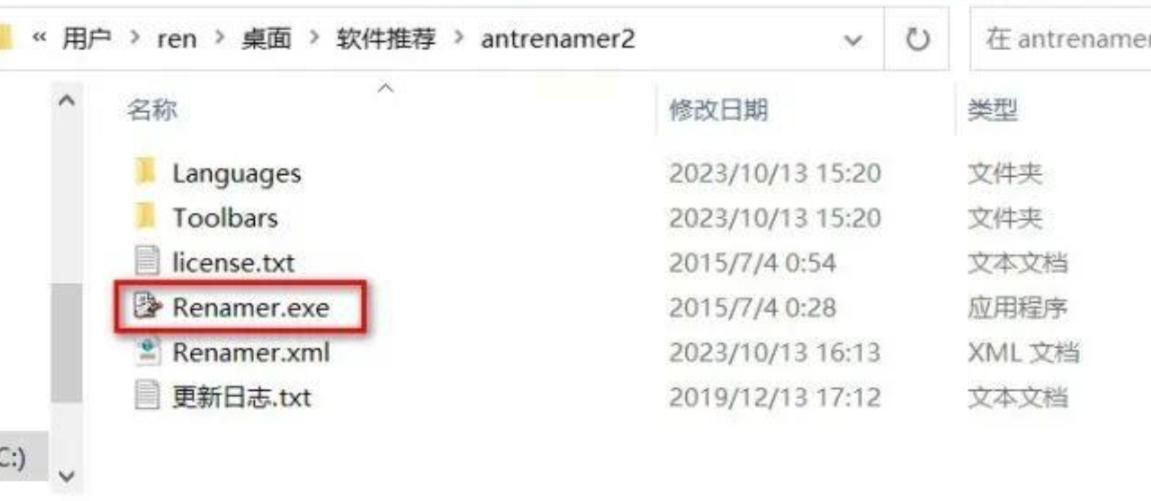Go to 桌面 in the breadcrumb path

(266, 39)
